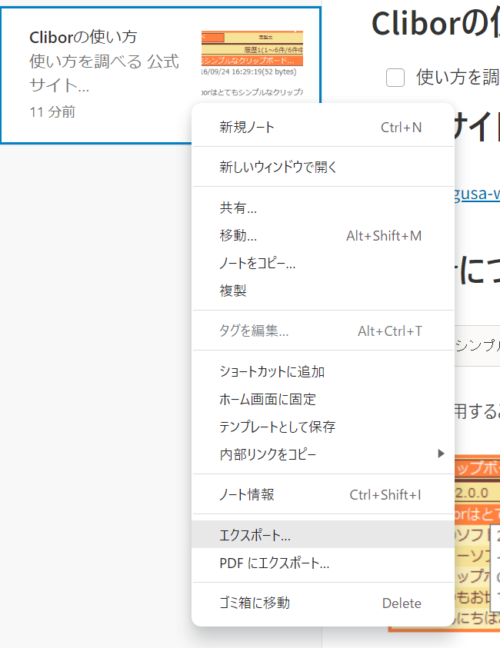
Task: Select PDF にエクスポート... option
Action: pyautogui.click(x=323, y=563)
